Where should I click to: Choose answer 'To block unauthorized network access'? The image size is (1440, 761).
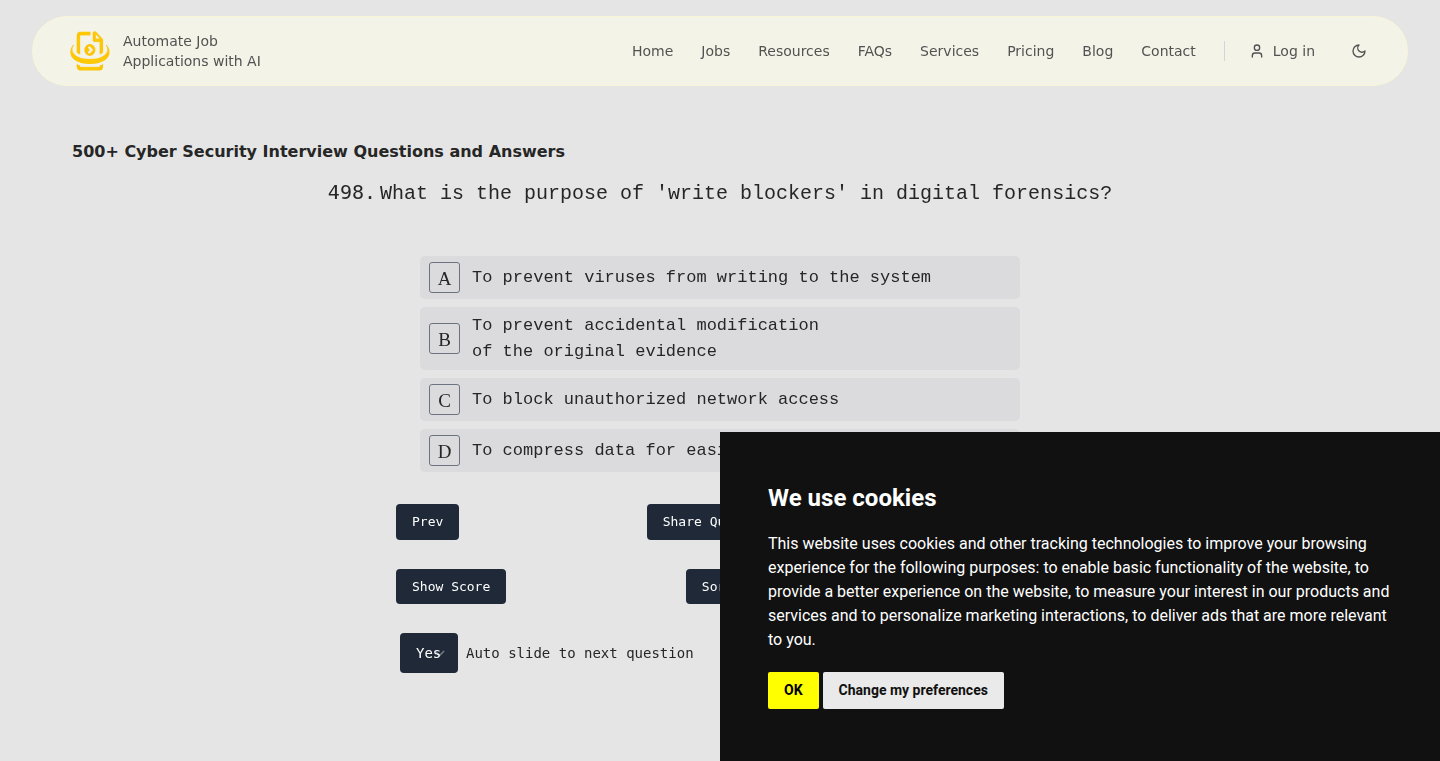720,399
